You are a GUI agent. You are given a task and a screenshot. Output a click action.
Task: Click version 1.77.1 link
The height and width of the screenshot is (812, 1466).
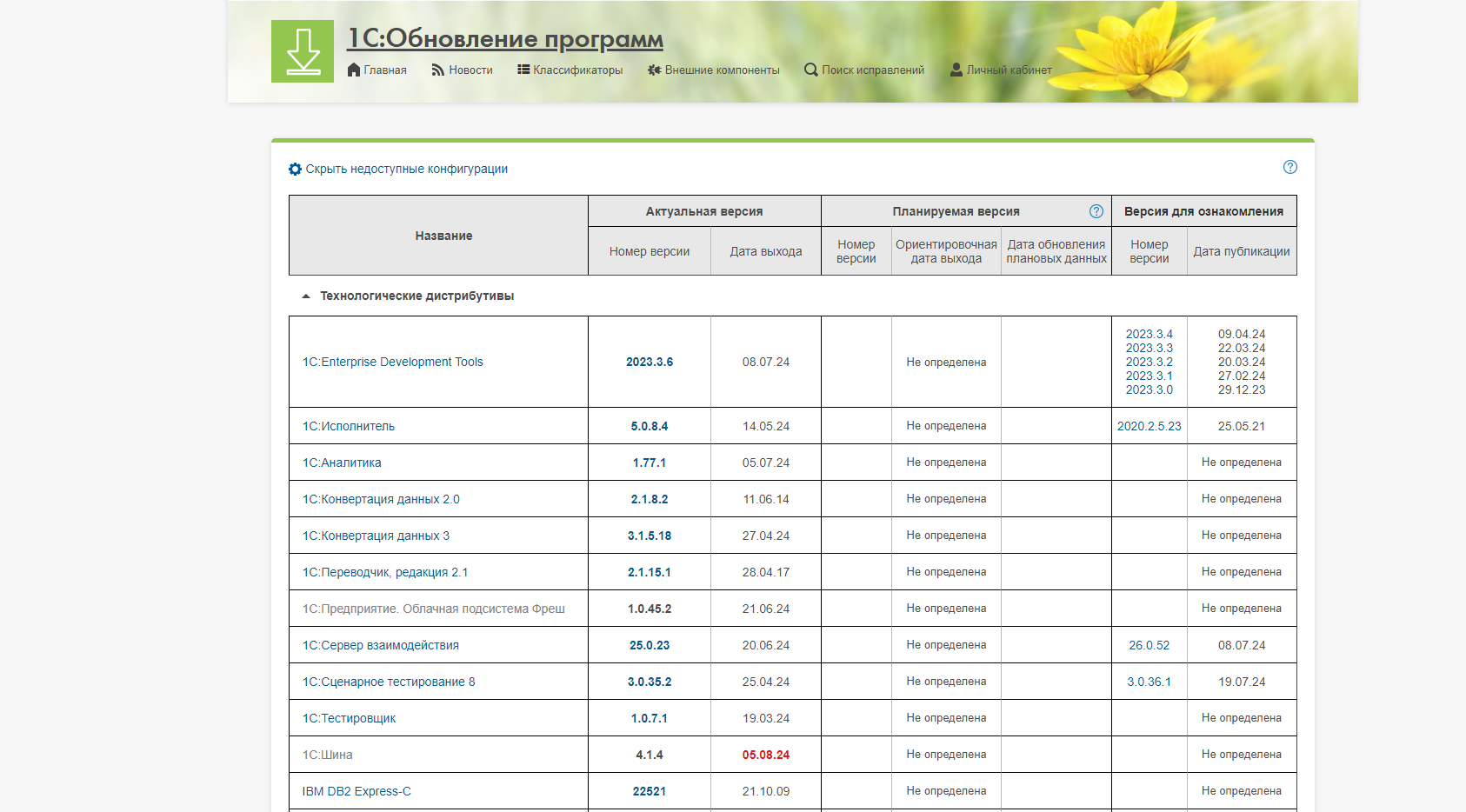[650, 463]
